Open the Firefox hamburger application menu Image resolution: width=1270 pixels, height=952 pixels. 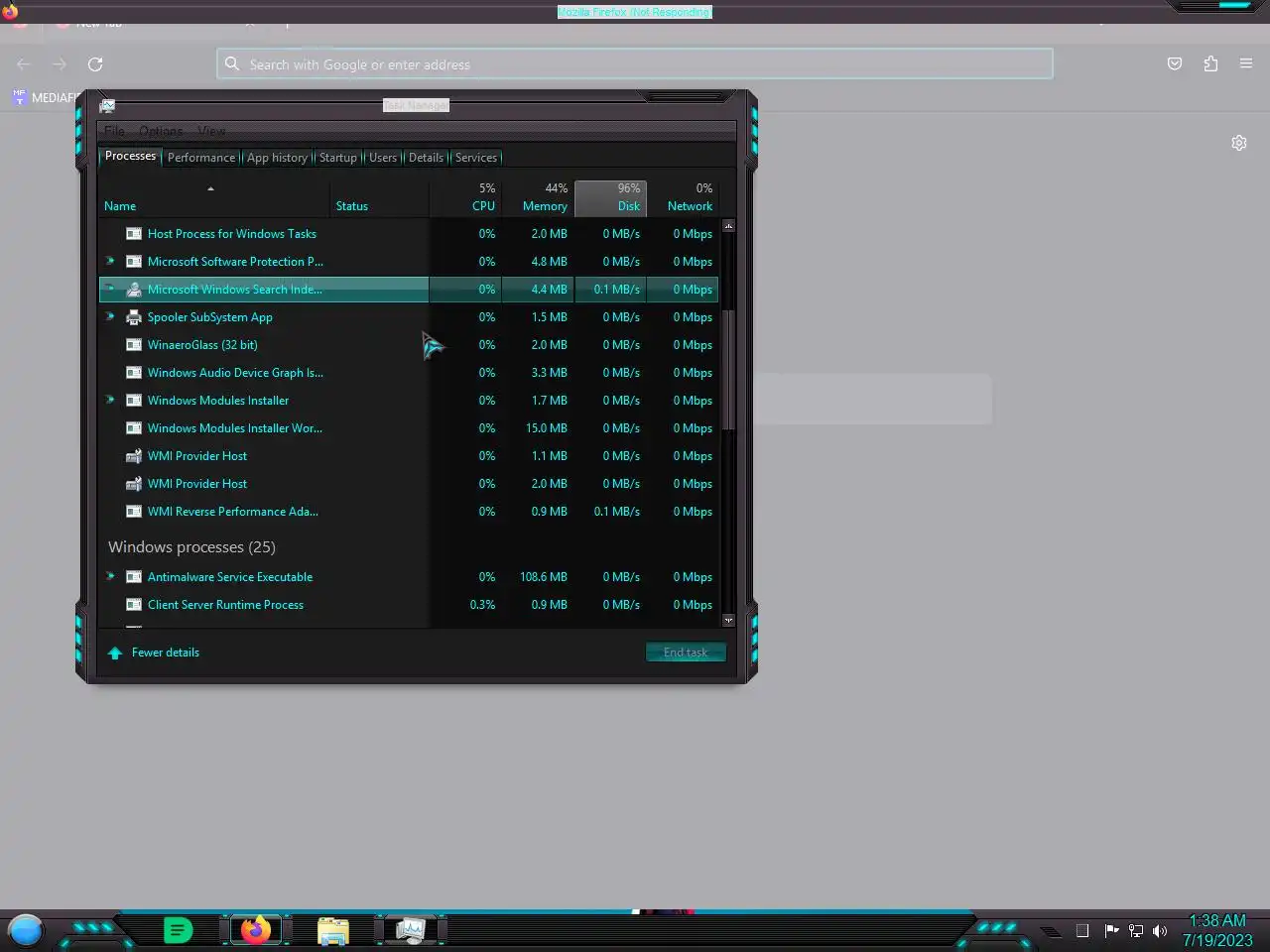[x=1246, y=63]
